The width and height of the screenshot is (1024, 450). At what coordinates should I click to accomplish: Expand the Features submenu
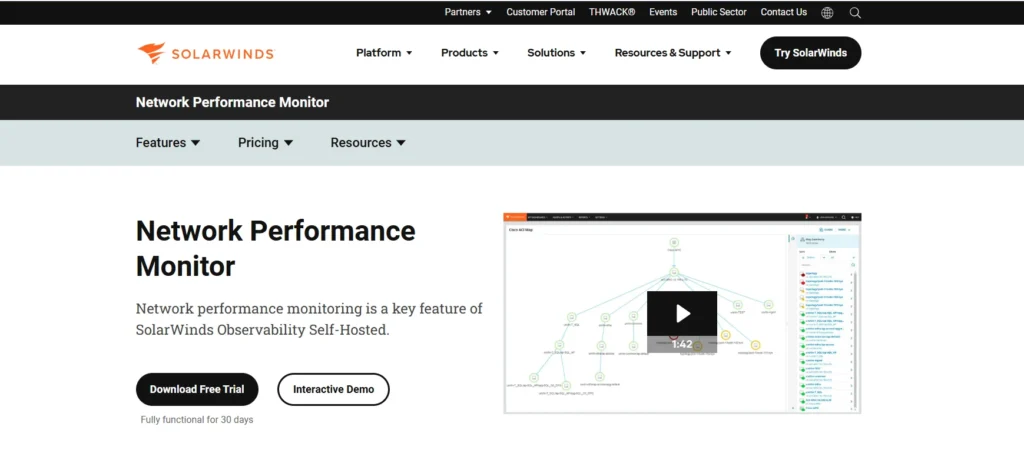pos(168,142)
